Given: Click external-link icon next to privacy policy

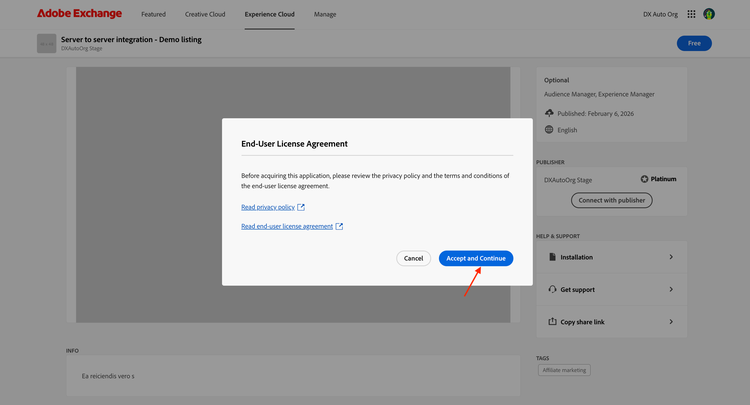Looking at the screenshot, I should [301, 207].
